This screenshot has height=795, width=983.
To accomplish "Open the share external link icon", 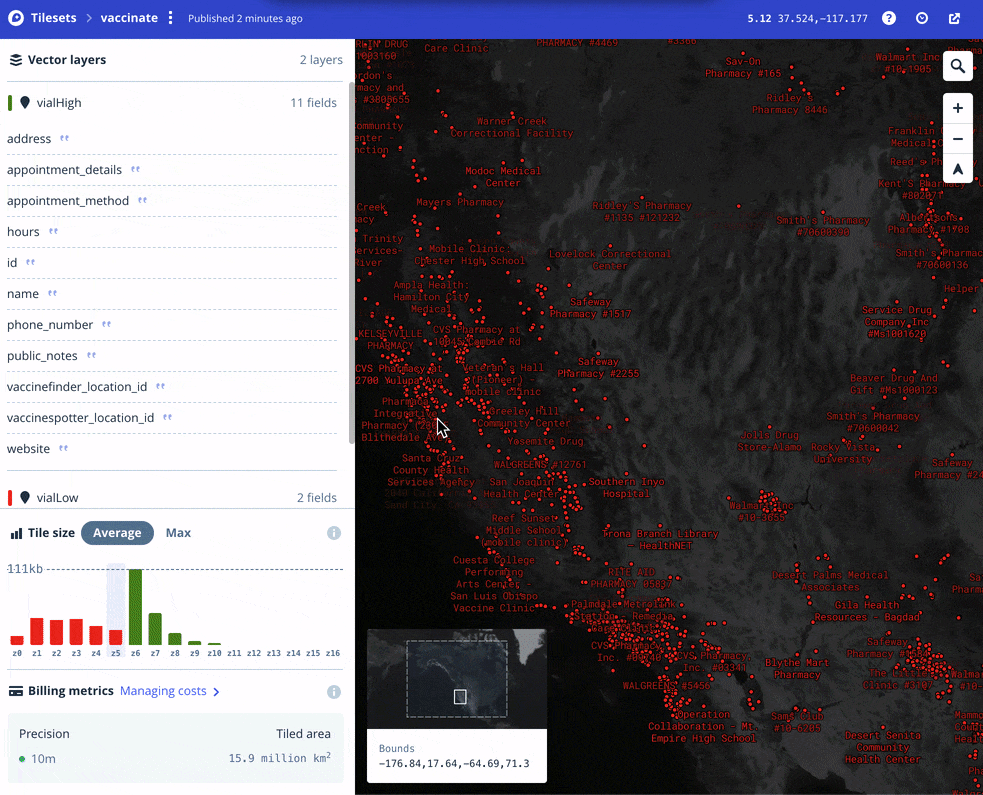I will (954, 18).
